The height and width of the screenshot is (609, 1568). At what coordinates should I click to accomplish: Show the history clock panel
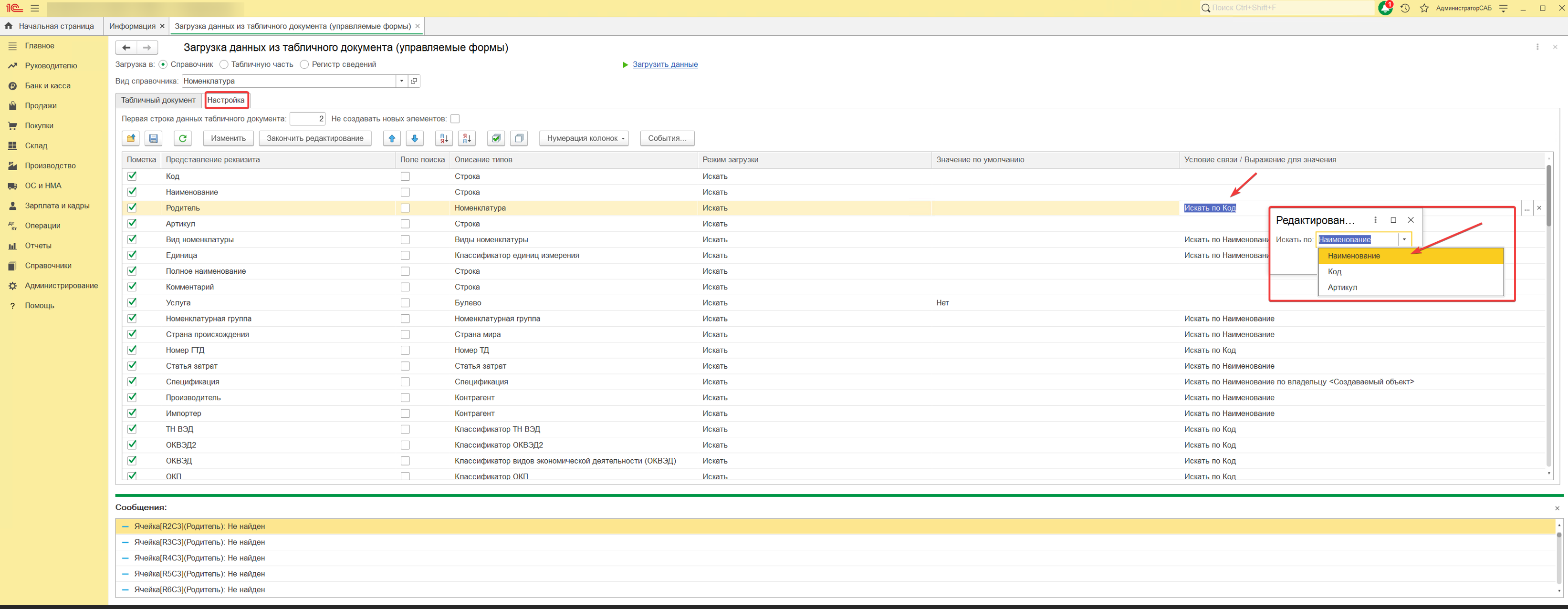pyautogui.click(x=1405, y=9)
